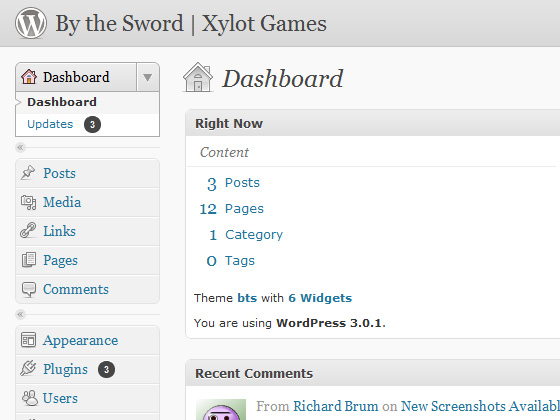This screenshot has width=560, height=420.
Task: Open the 6 Widgets link
Action: tap(320, 298)
